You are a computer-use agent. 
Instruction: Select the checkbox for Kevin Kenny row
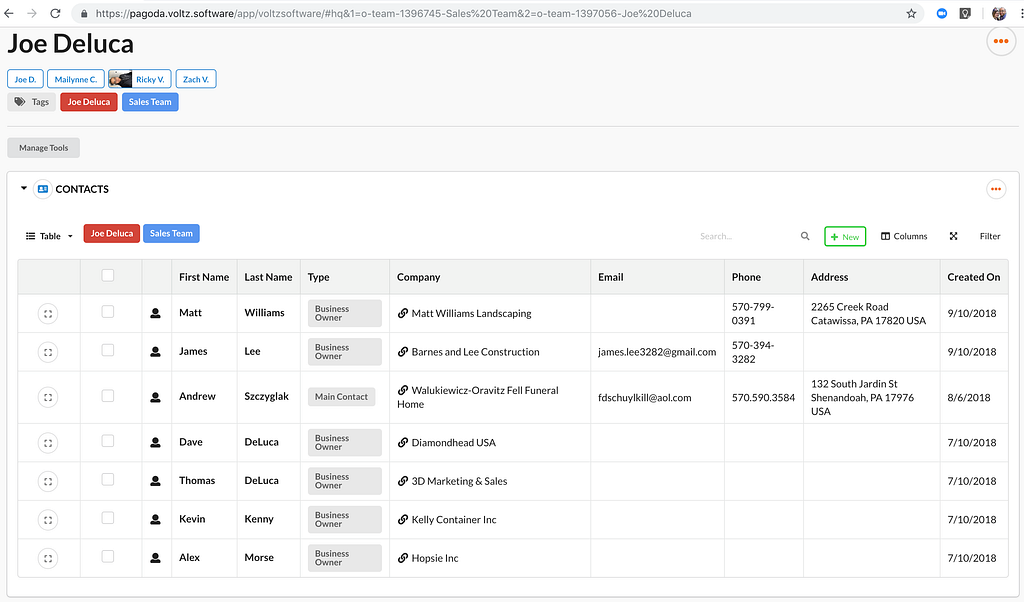[x=108, y=518]
